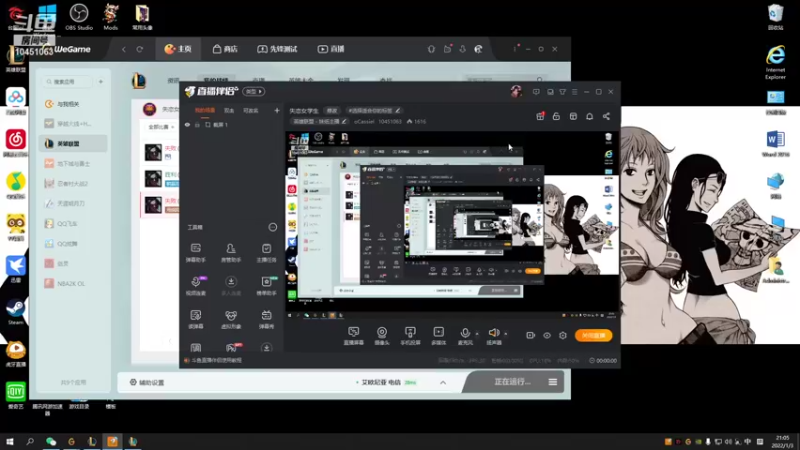Open the 全部比赛 filter dropdown in WeGame
This screenshot has height=450, width=800.
[161, 127]
